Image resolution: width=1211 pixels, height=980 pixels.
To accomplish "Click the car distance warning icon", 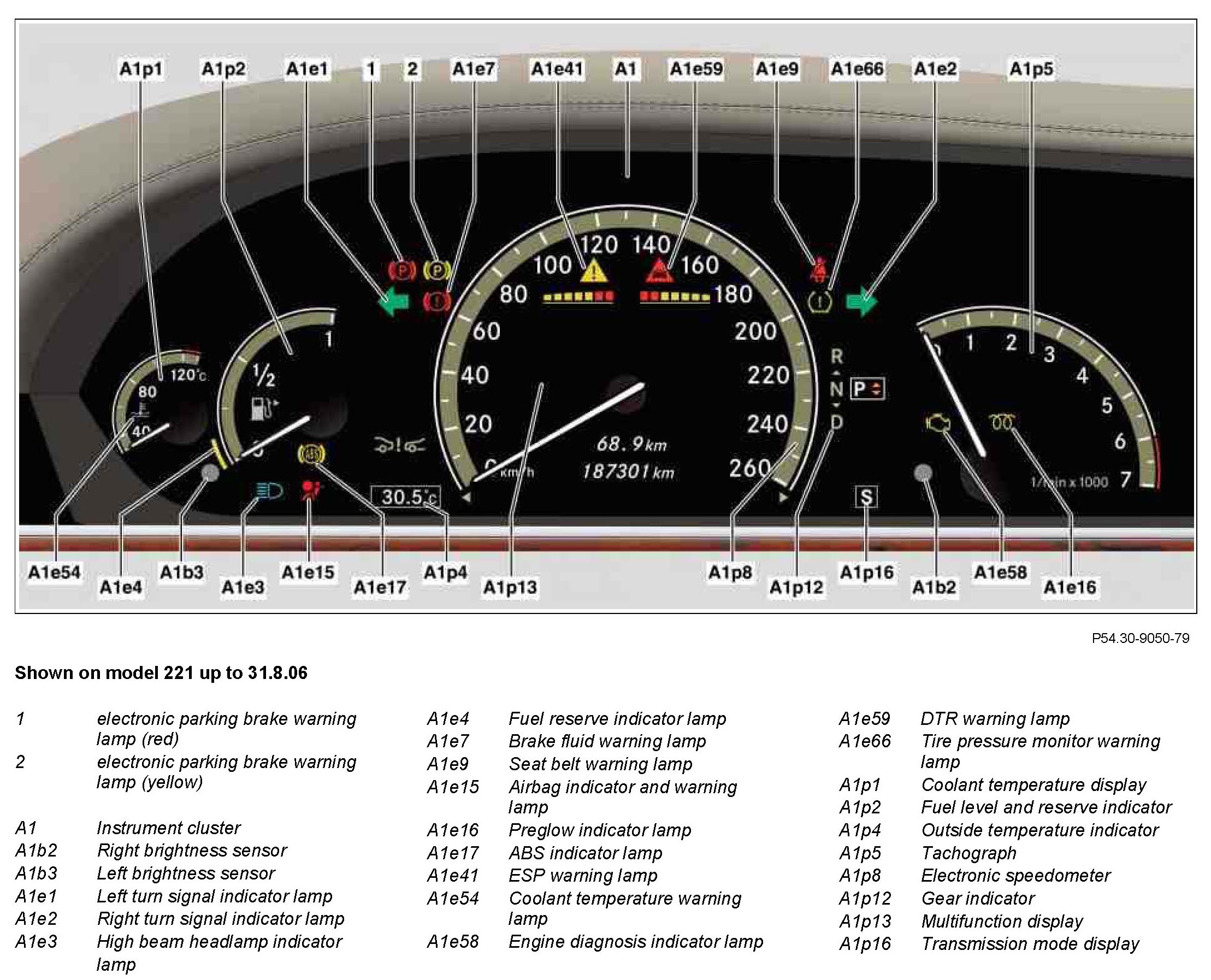I will pyautogui.click(x=400, y=445).
